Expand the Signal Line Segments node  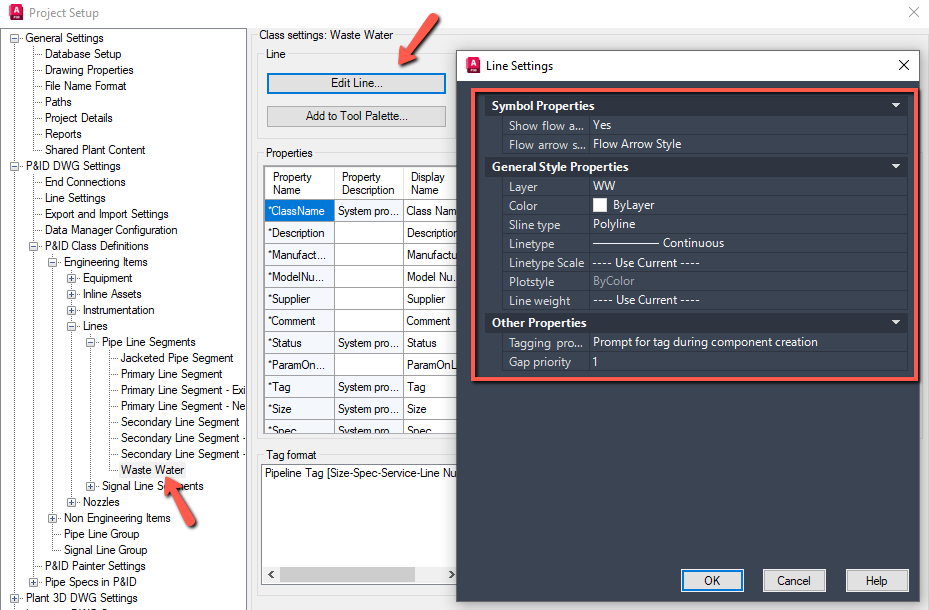[91, 486]
